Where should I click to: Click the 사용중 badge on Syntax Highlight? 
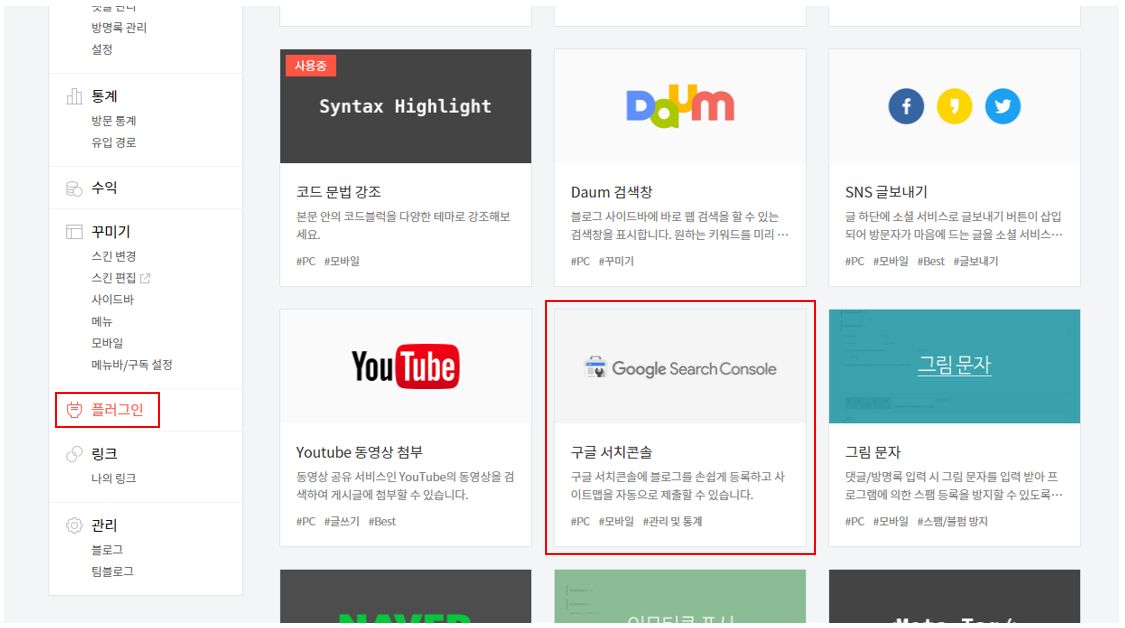[x=310, y=65]
